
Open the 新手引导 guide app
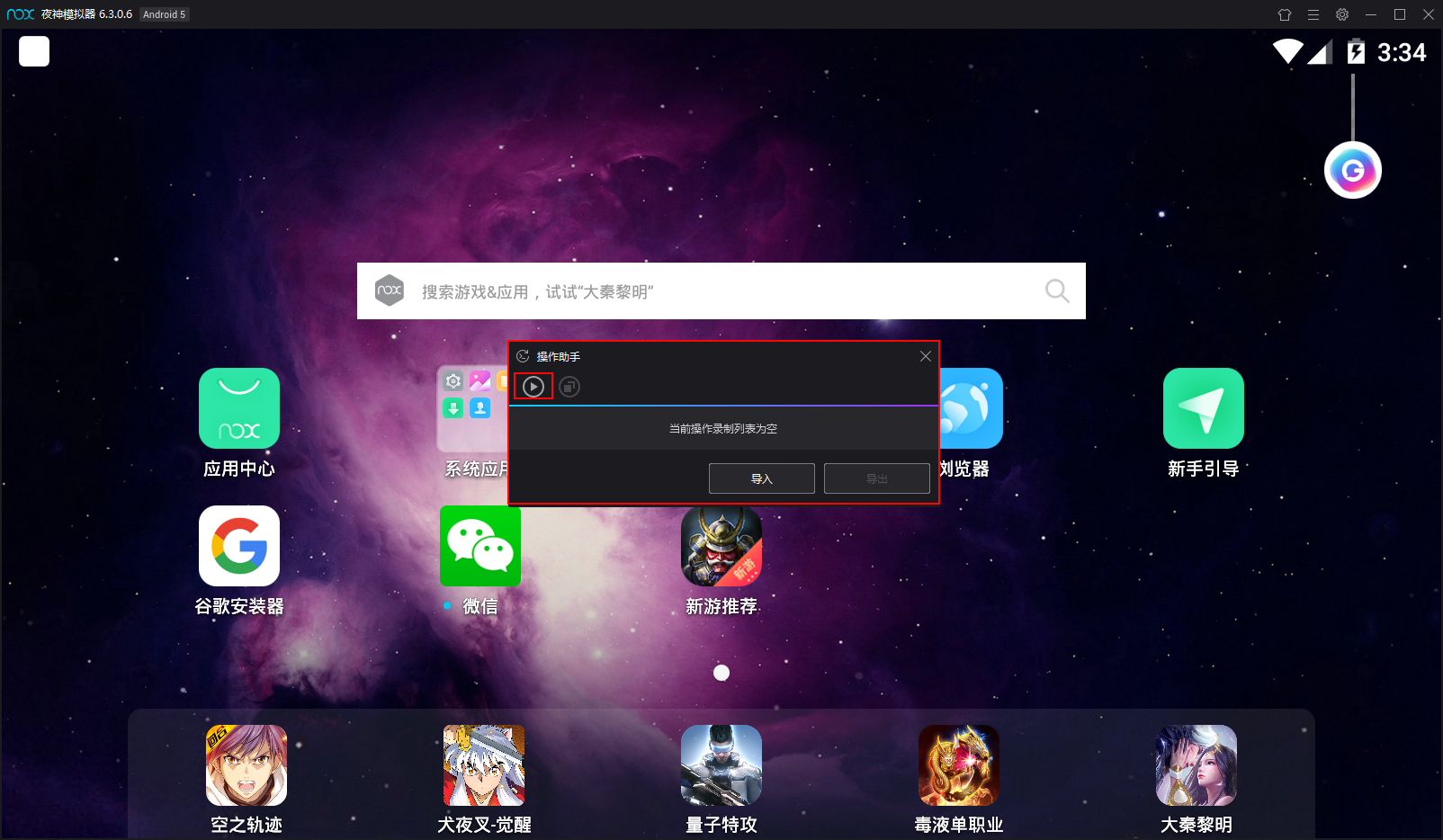pos(1203,408)
